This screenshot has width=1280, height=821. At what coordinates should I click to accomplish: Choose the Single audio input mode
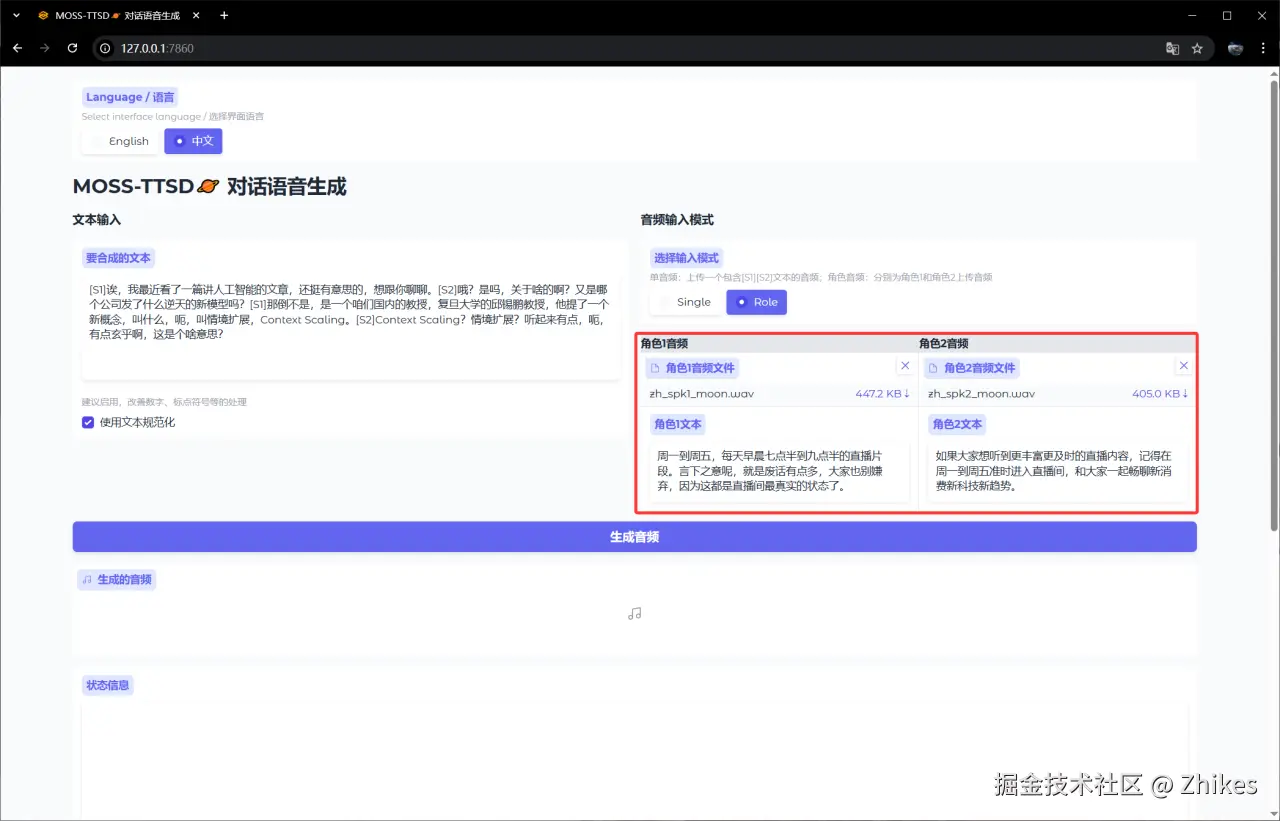coord(685,302)
